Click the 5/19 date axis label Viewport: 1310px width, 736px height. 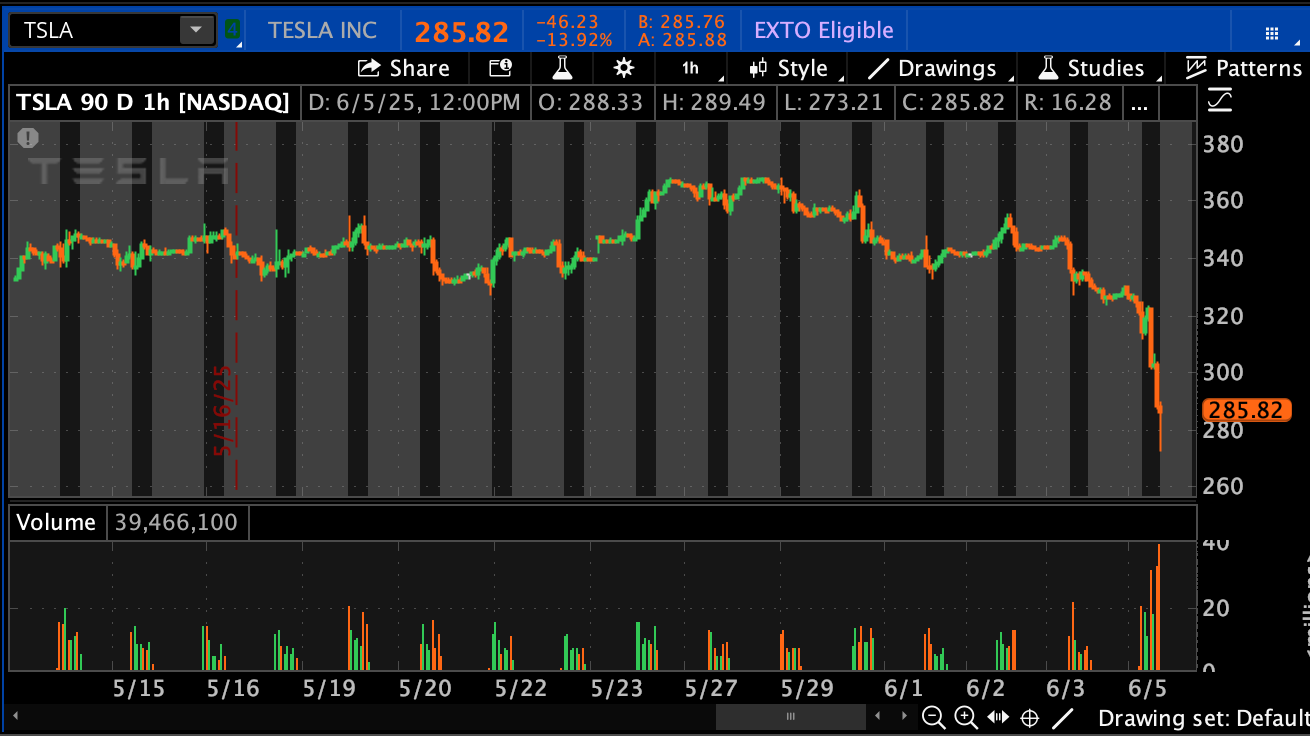click(x=329, y=689)
